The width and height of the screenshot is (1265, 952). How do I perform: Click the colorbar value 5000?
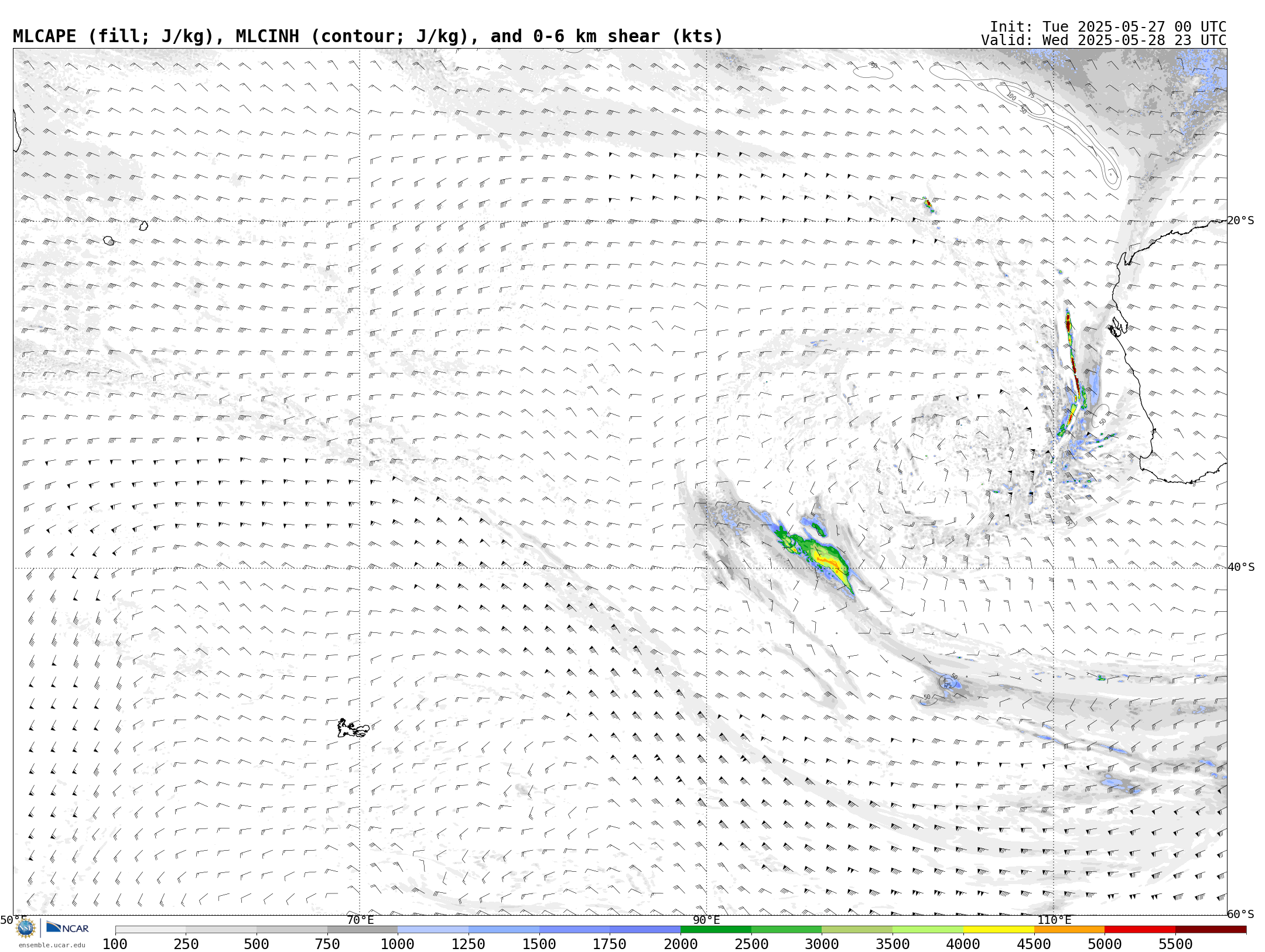pyautogui.click(x=1105, y=944)
